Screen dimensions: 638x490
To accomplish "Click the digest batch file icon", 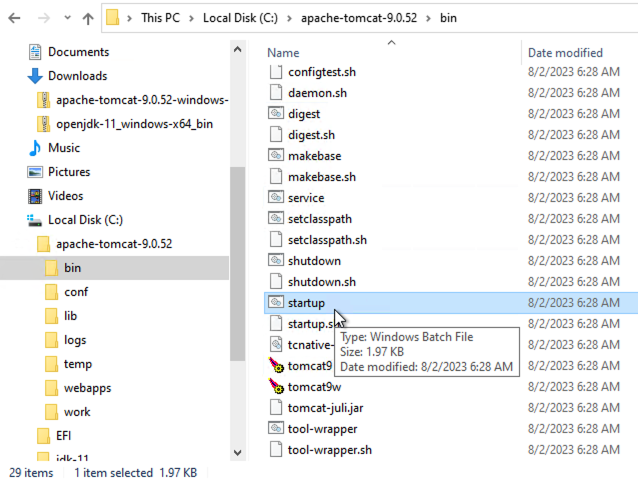I will [x=276, y=114].
